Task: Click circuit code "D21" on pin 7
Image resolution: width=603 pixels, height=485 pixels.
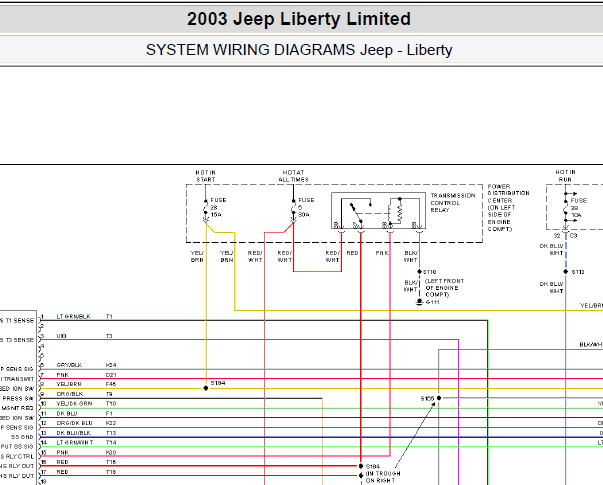Action: [x=111, y=375]
